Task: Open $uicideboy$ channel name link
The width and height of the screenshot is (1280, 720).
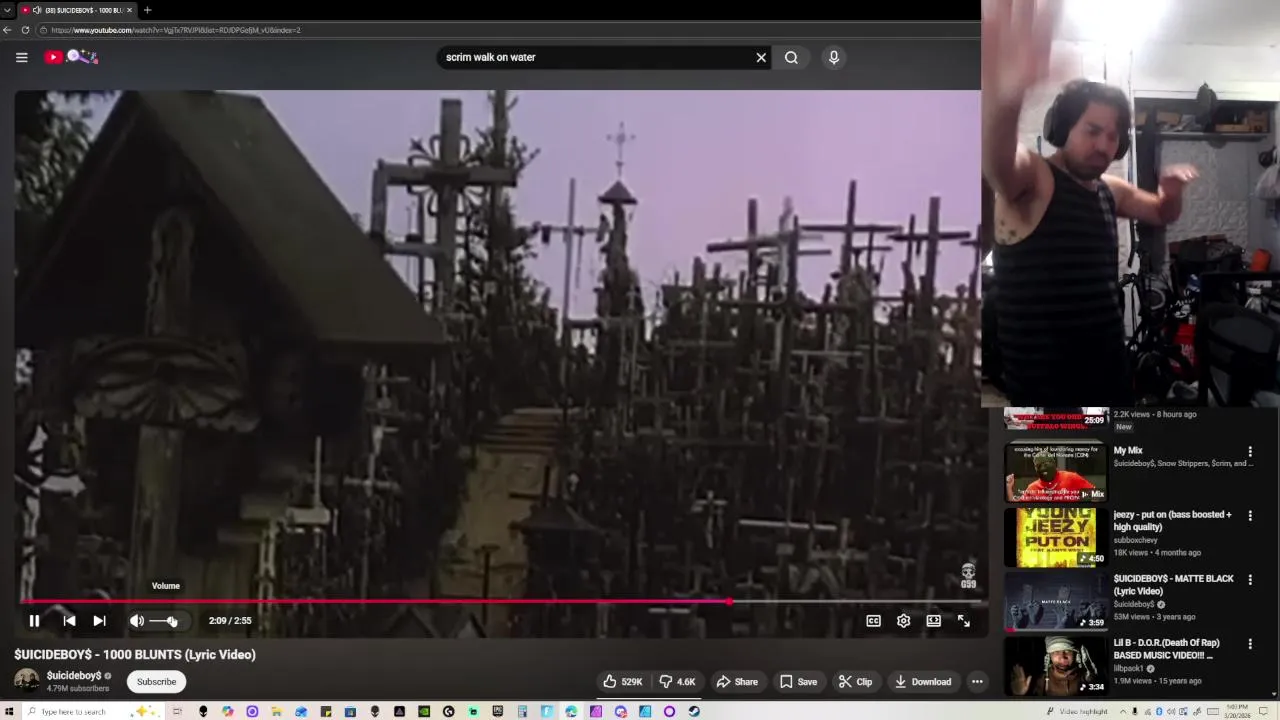Action: [74, 676]
